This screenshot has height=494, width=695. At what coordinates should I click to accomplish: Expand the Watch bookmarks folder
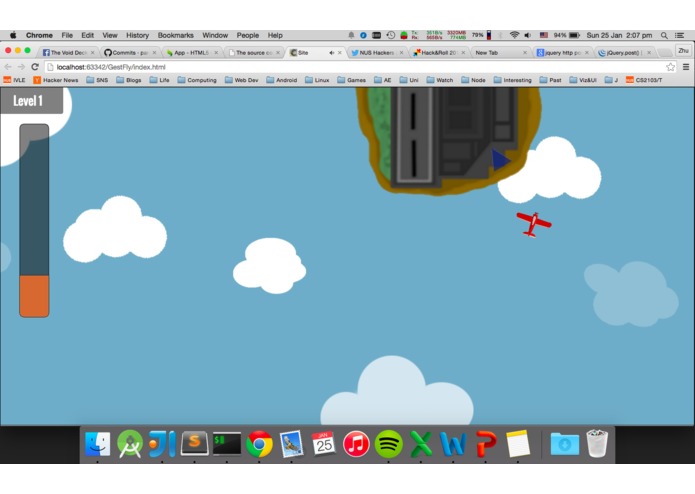[440, 80]
